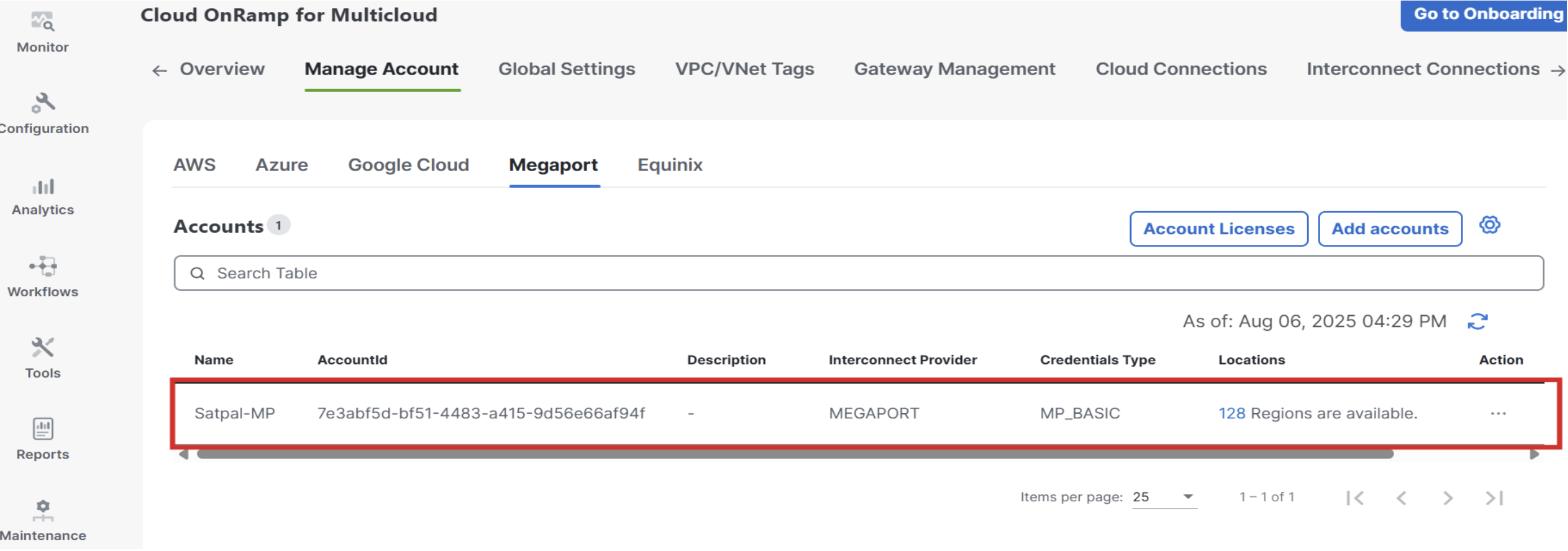Click the account ID 7e3abf5d-bf51-4483-a415-9d56e66af94f

pyautogui.click(x=481, y=414)
